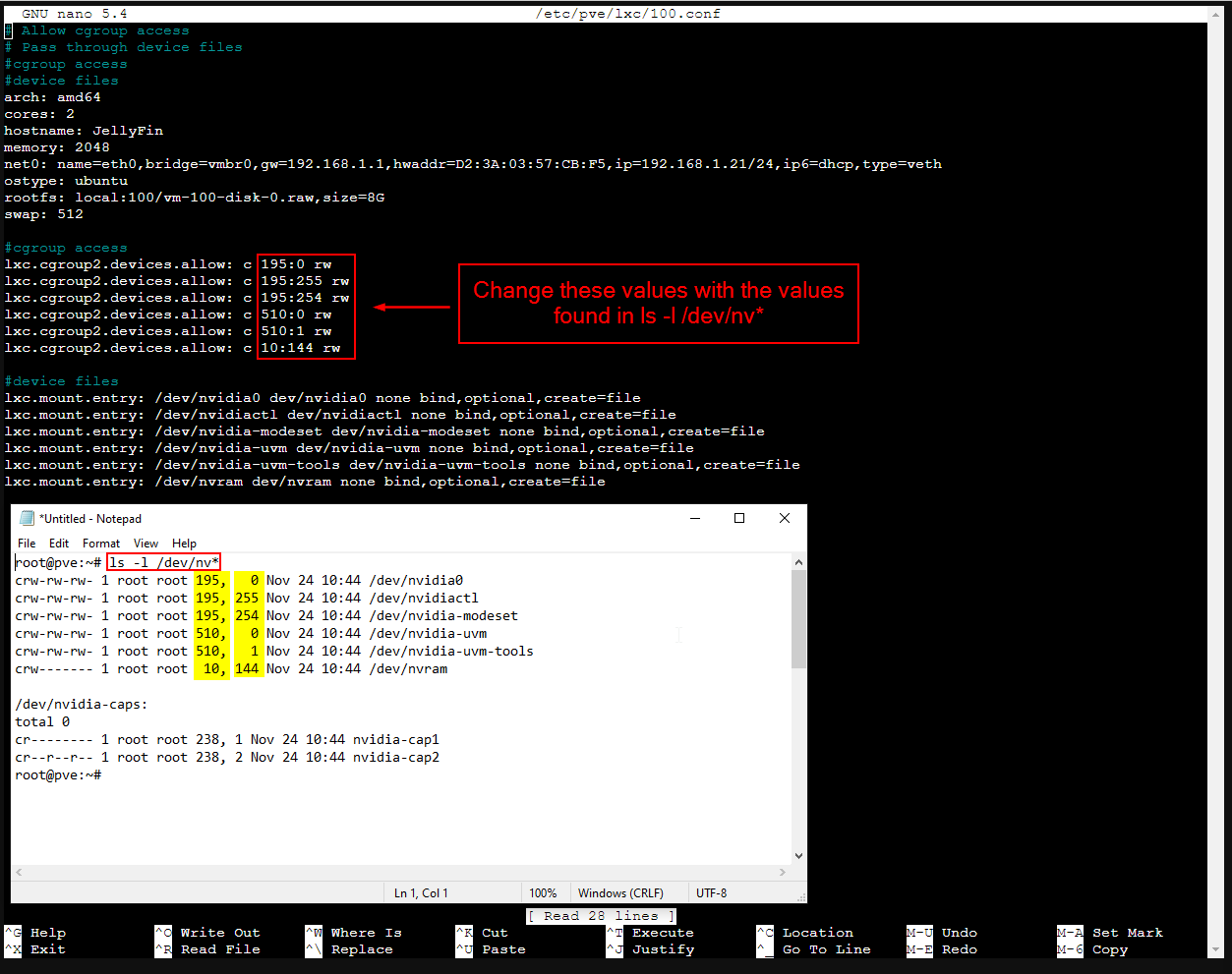Click the '195:0 rw' cgroup value in nano

[296, 264]
